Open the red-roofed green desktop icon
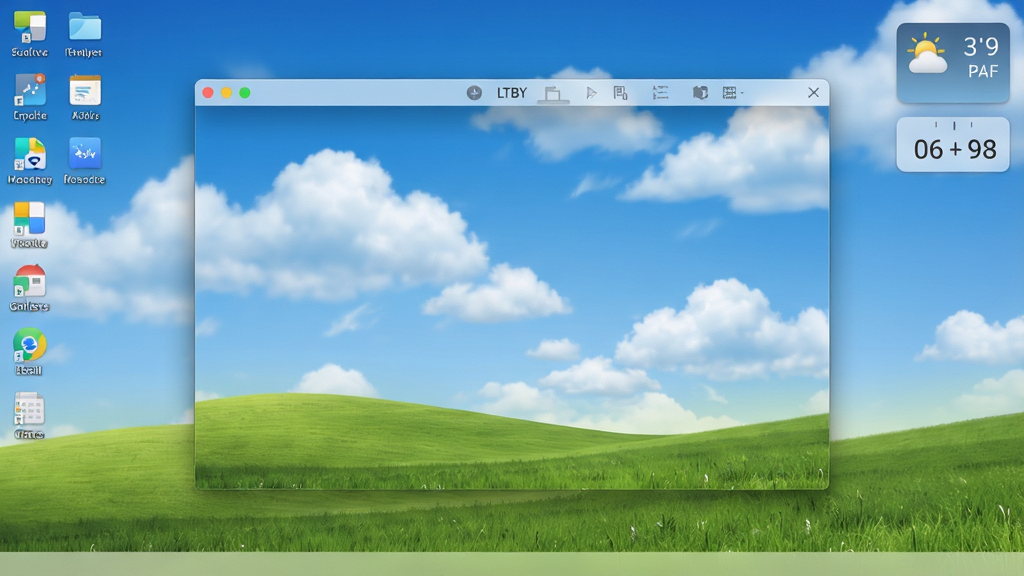Image resolution: width=1024 pixels, height=576 pixels. 29,281
